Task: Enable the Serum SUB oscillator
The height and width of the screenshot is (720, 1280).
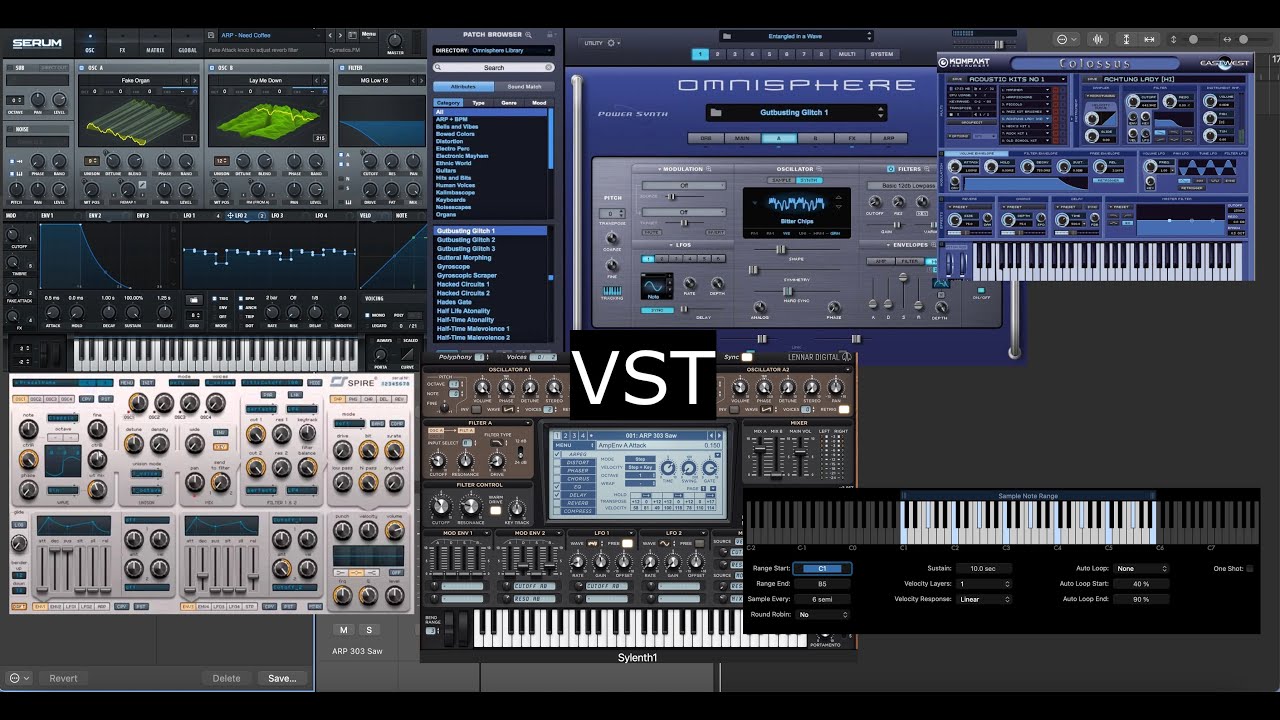Action: point(10,68)
